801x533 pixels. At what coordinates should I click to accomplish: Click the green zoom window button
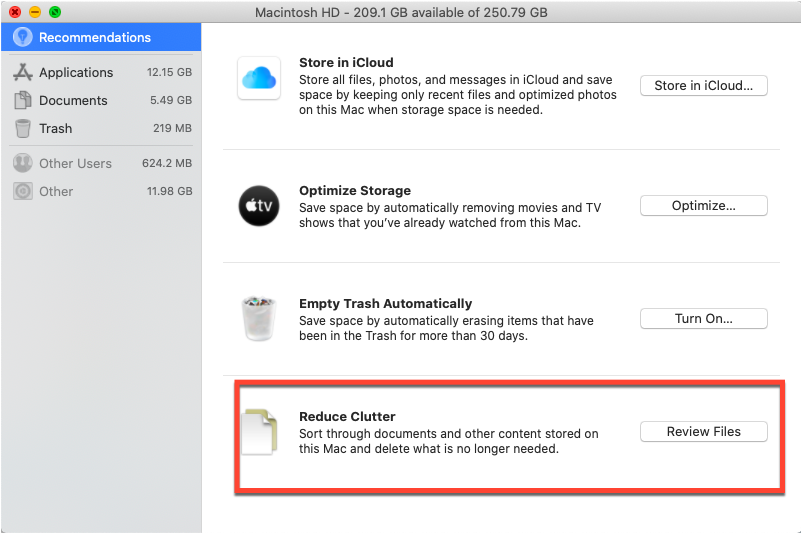(x=55, y=12)
